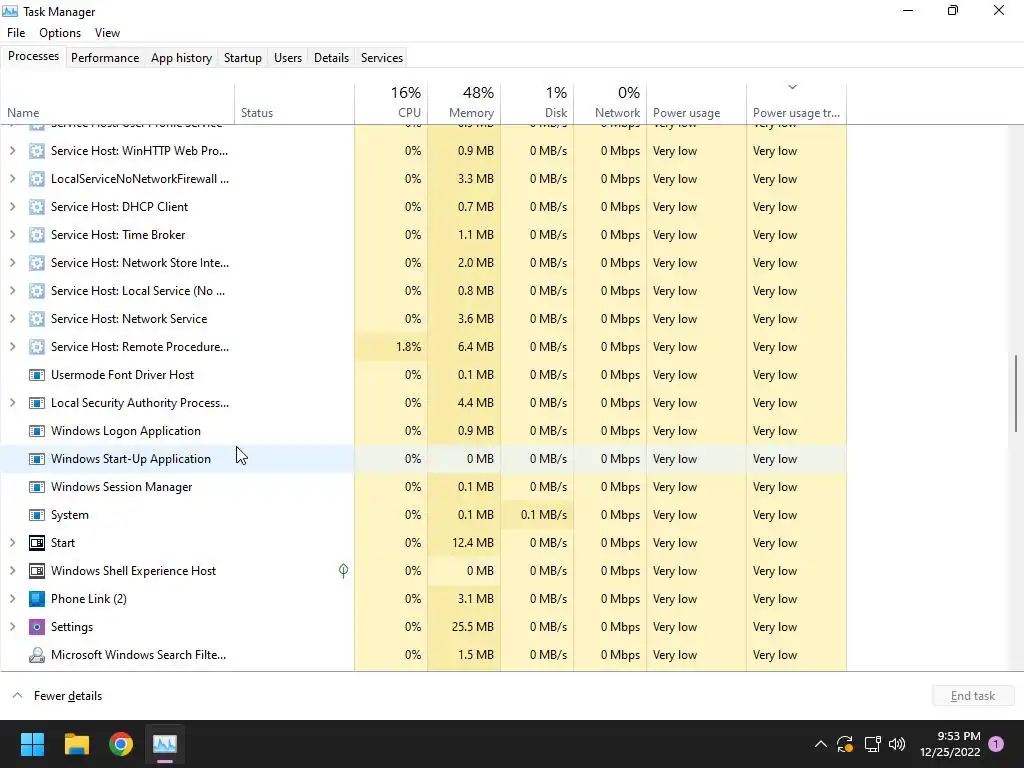Click the Local Security Authority Process icon
Image resolution: width=1024 pixels, height=768 pixels.
coord(37,403)
